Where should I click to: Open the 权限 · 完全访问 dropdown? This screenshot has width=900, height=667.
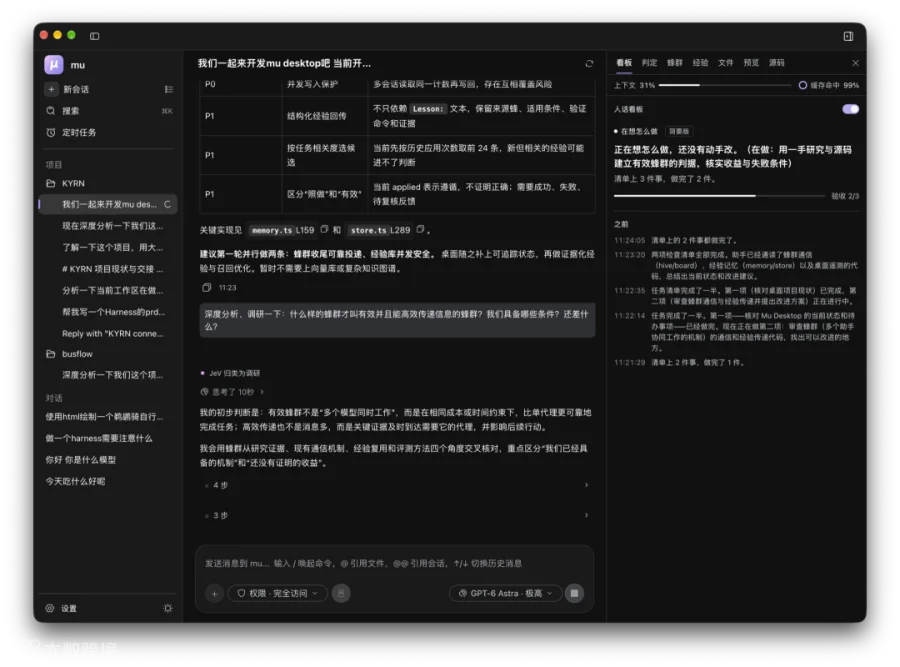coord(278,593)
